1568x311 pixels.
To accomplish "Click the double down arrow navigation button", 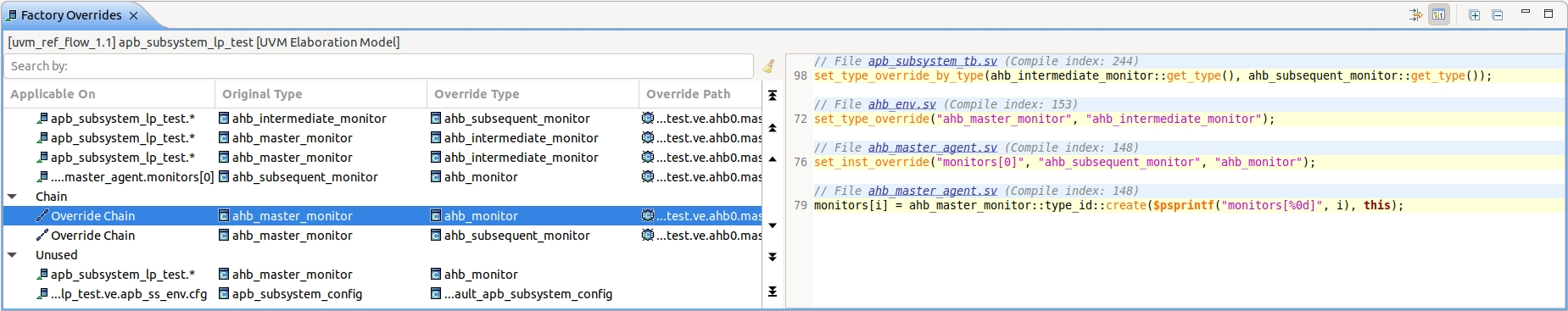I will click(773, 257).
